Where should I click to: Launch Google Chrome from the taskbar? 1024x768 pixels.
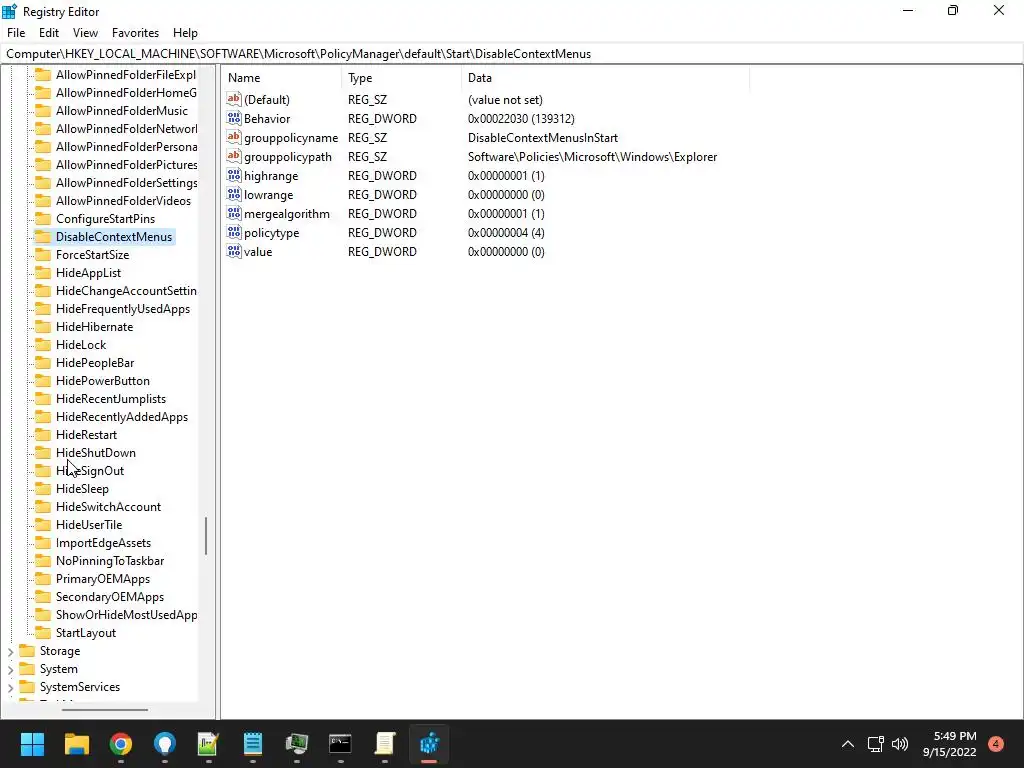click(121, 744)
